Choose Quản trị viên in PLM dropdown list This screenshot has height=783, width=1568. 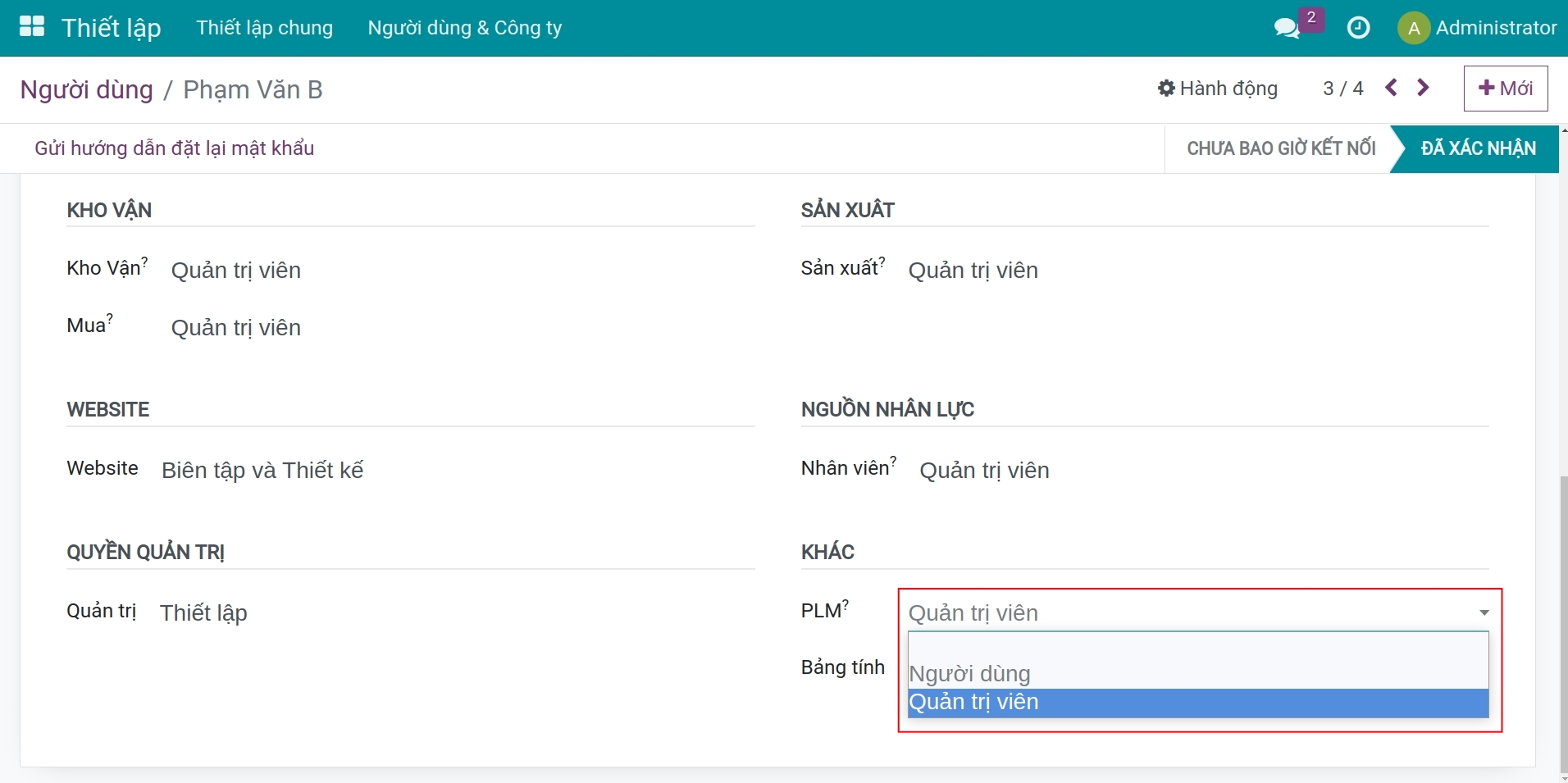1198,703
